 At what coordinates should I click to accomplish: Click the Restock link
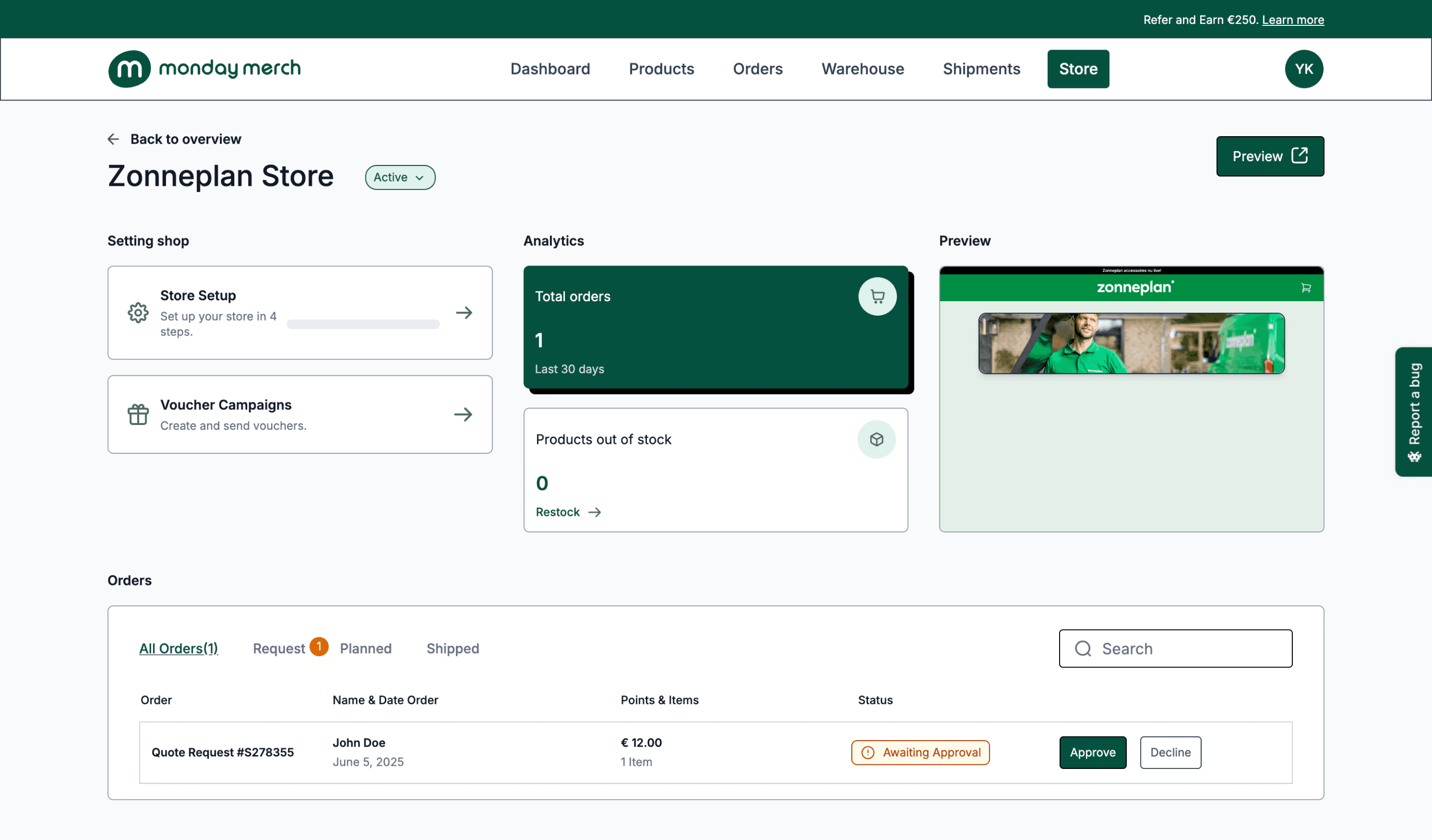(x=568, y=512)
